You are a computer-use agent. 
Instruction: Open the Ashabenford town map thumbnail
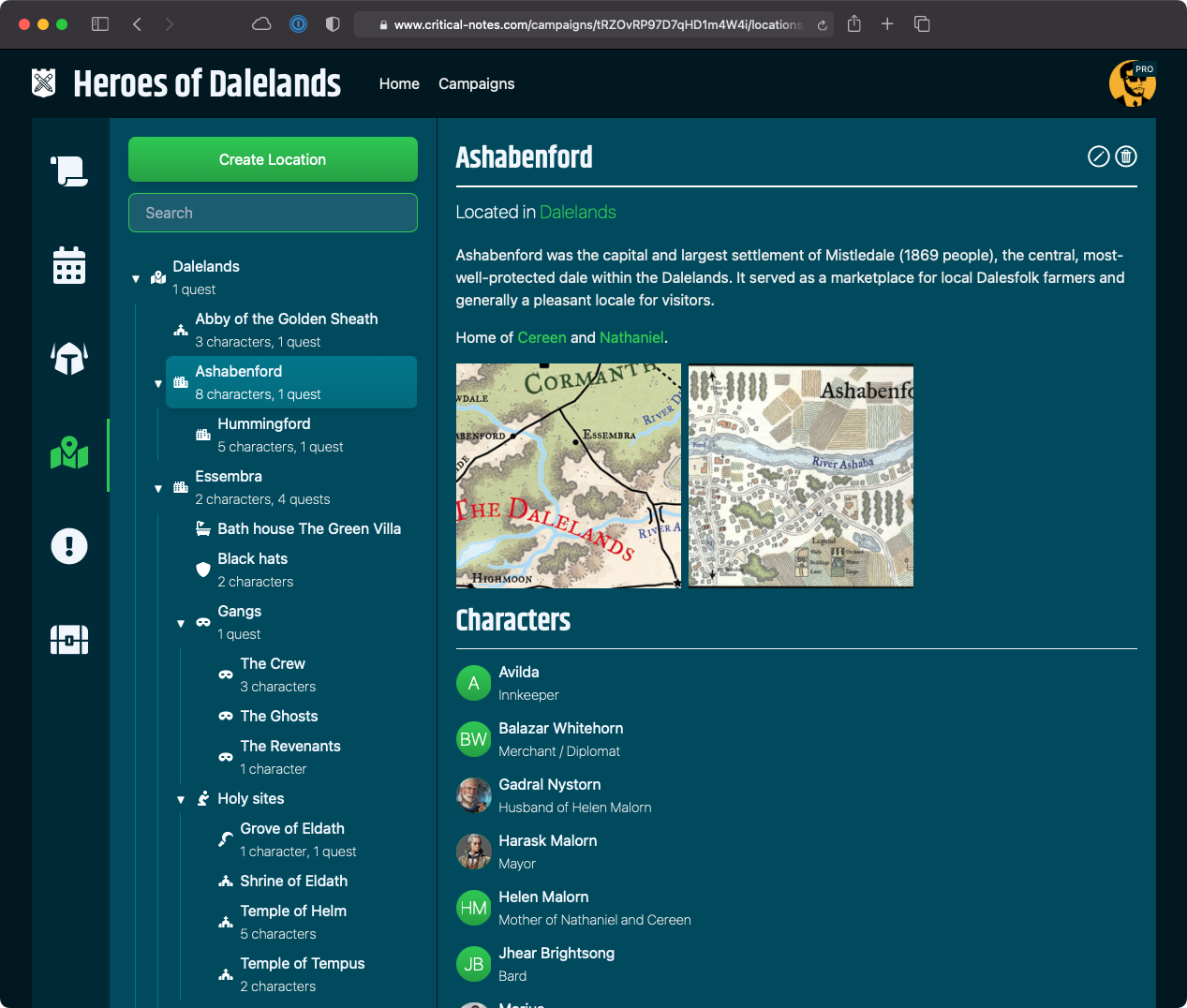[800, 476]
